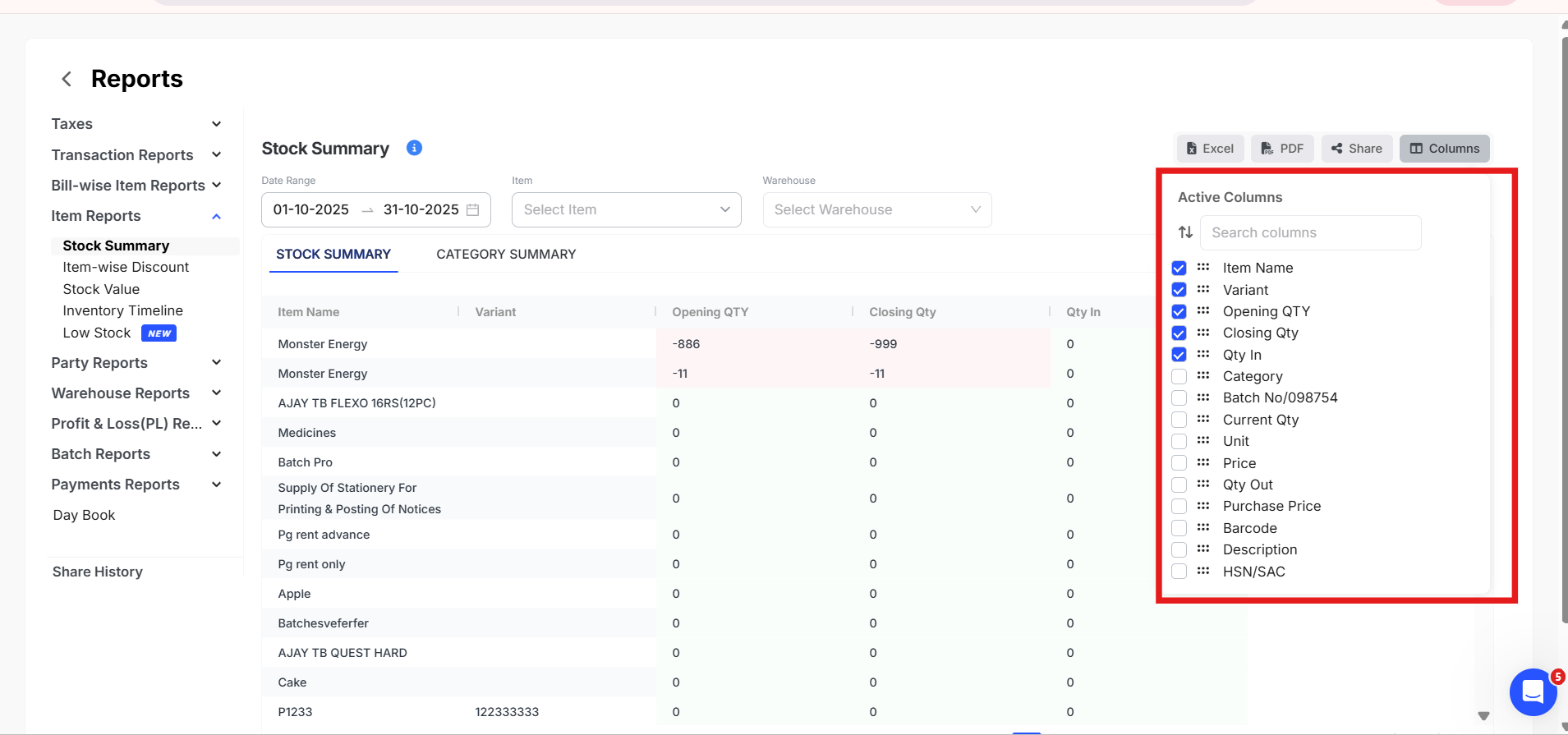Click the back arrow beside Reports
This screenshot has width=1568, height=735.
(x=67, y=79)
